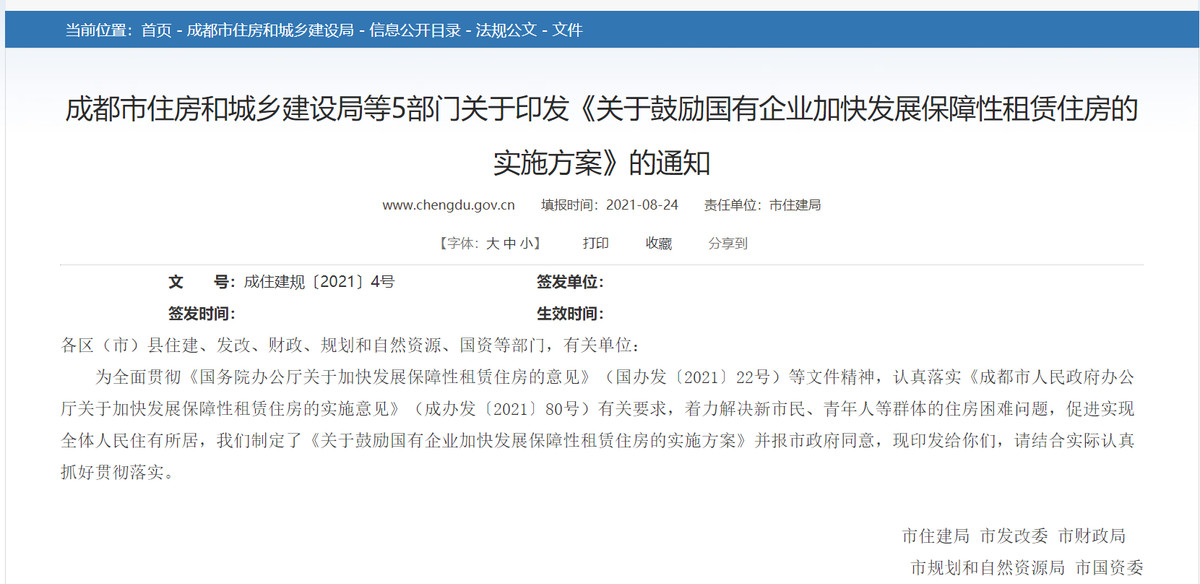Viewport: 1200px width, 584px height.
Task: Go to 首页 in the breadcrumb
Action: point(156,30)
